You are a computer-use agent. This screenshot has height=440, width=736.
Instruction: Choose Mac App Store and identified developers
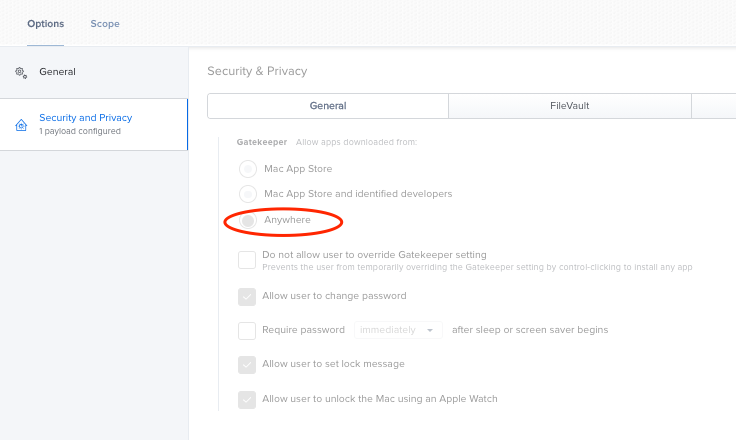click(x=248, y=194)
